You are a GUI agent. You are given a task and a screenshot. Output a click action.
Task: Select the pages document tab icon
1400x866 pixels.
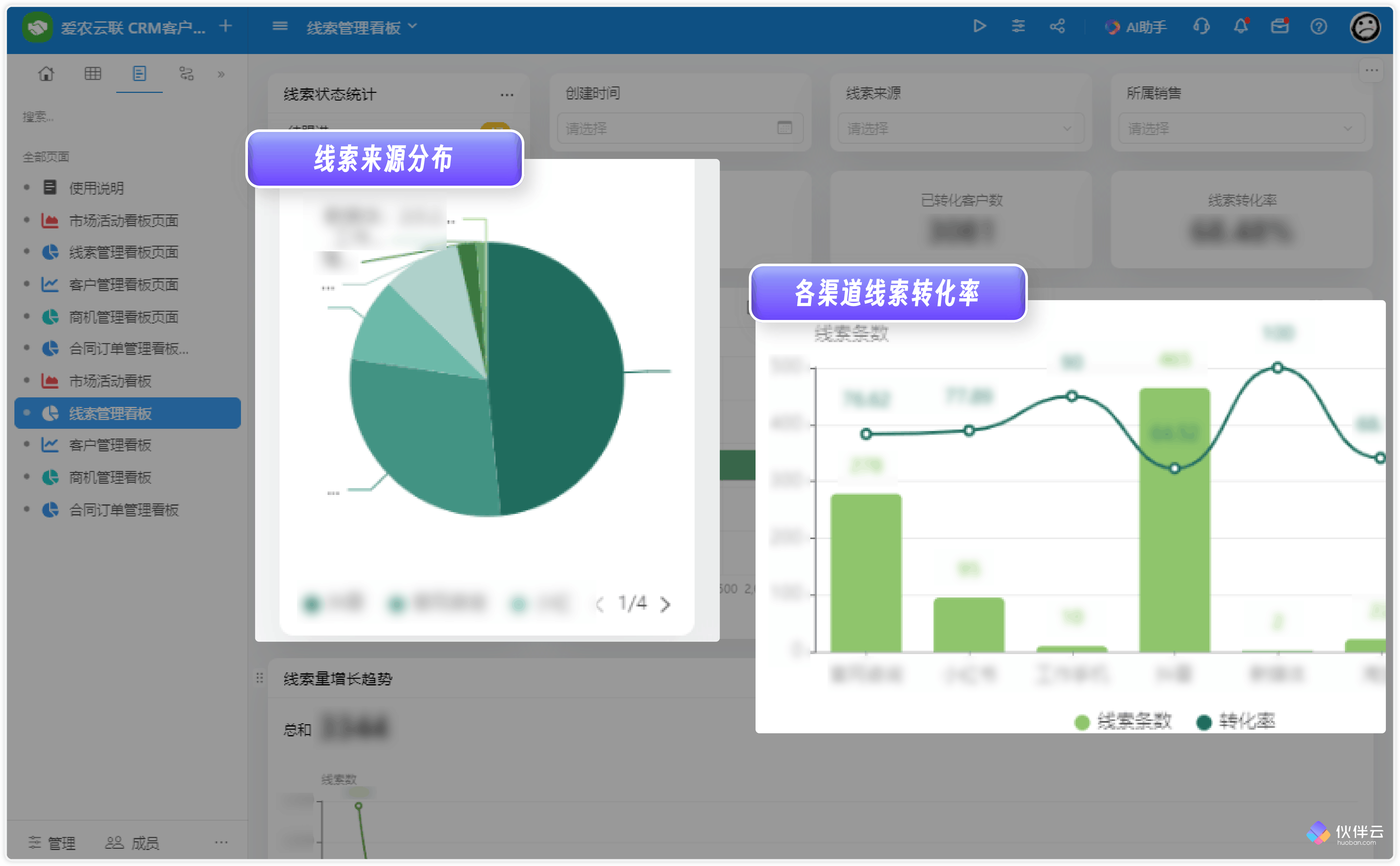[x=139, y=74]
